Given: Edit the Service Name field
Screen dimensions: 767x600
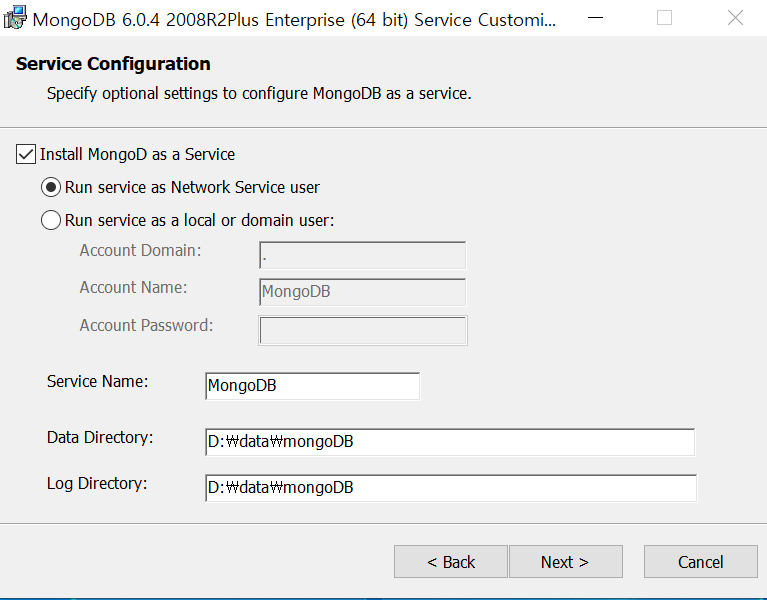Looking at the screenshot, I should click(x=313, y=386).
